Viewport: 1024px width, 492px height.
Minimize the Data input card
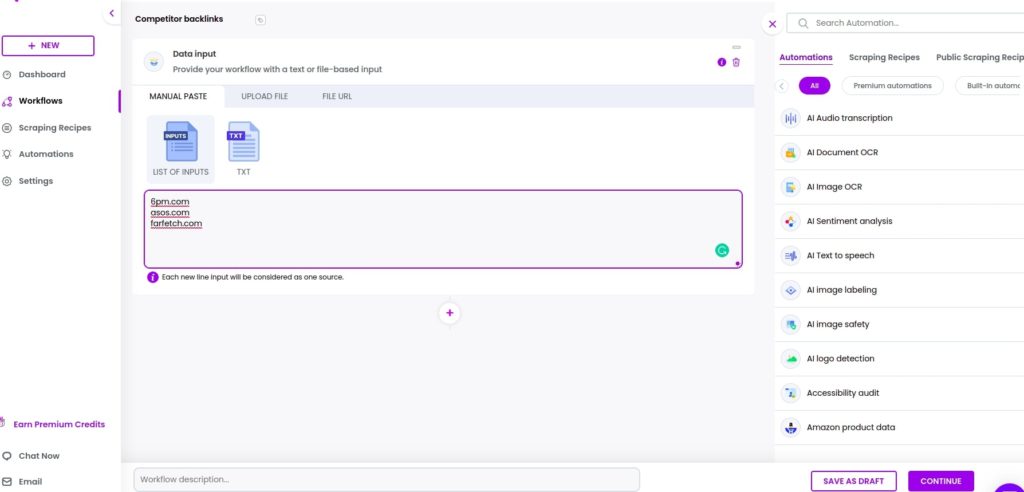[737, 47]
